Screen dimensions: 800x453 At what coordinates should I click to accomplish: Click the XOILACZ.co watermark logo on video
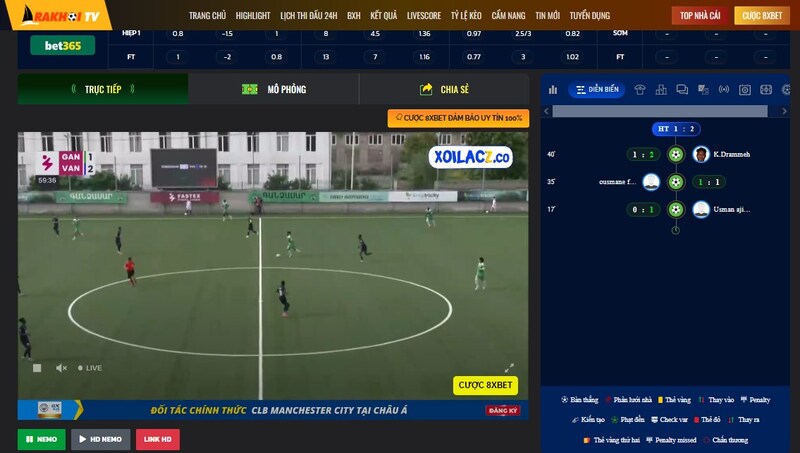point(471,157)
